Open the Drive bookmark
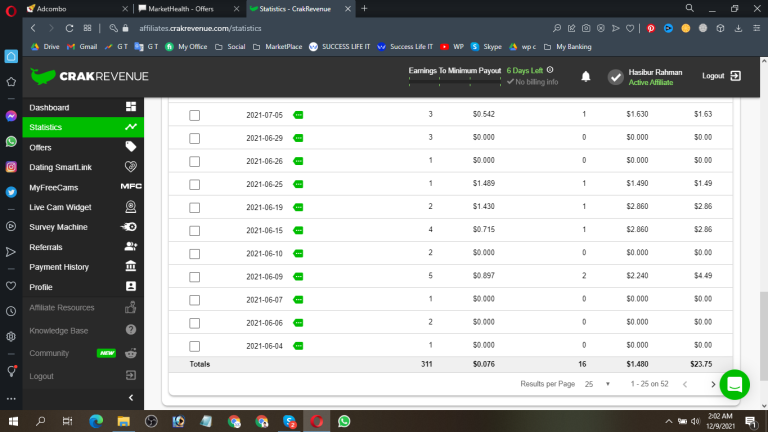 pos(45,47)
